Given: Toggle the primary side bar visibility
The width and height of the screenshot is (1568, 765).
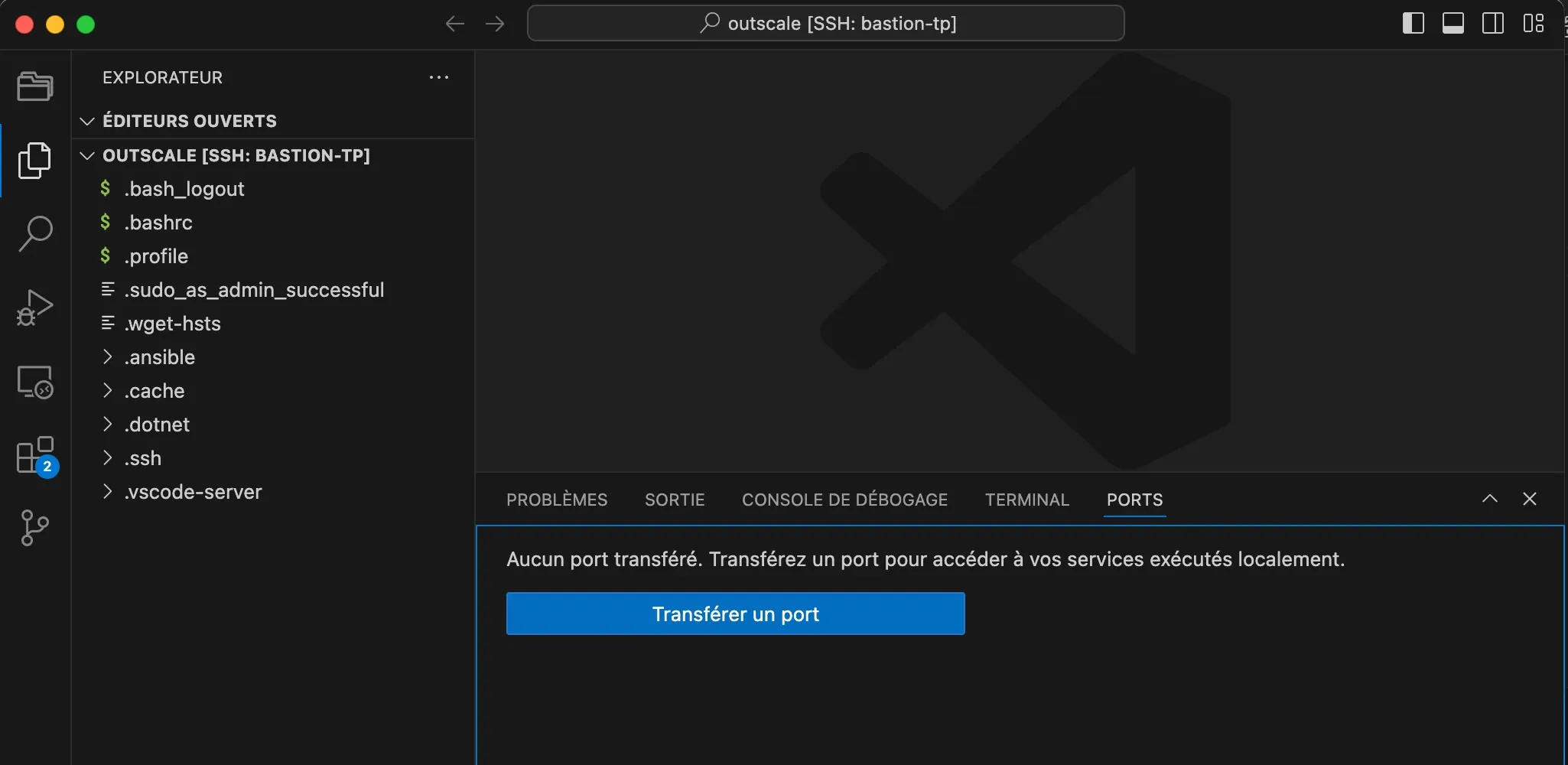Looking at the screenshot, I should (1413, 24).
